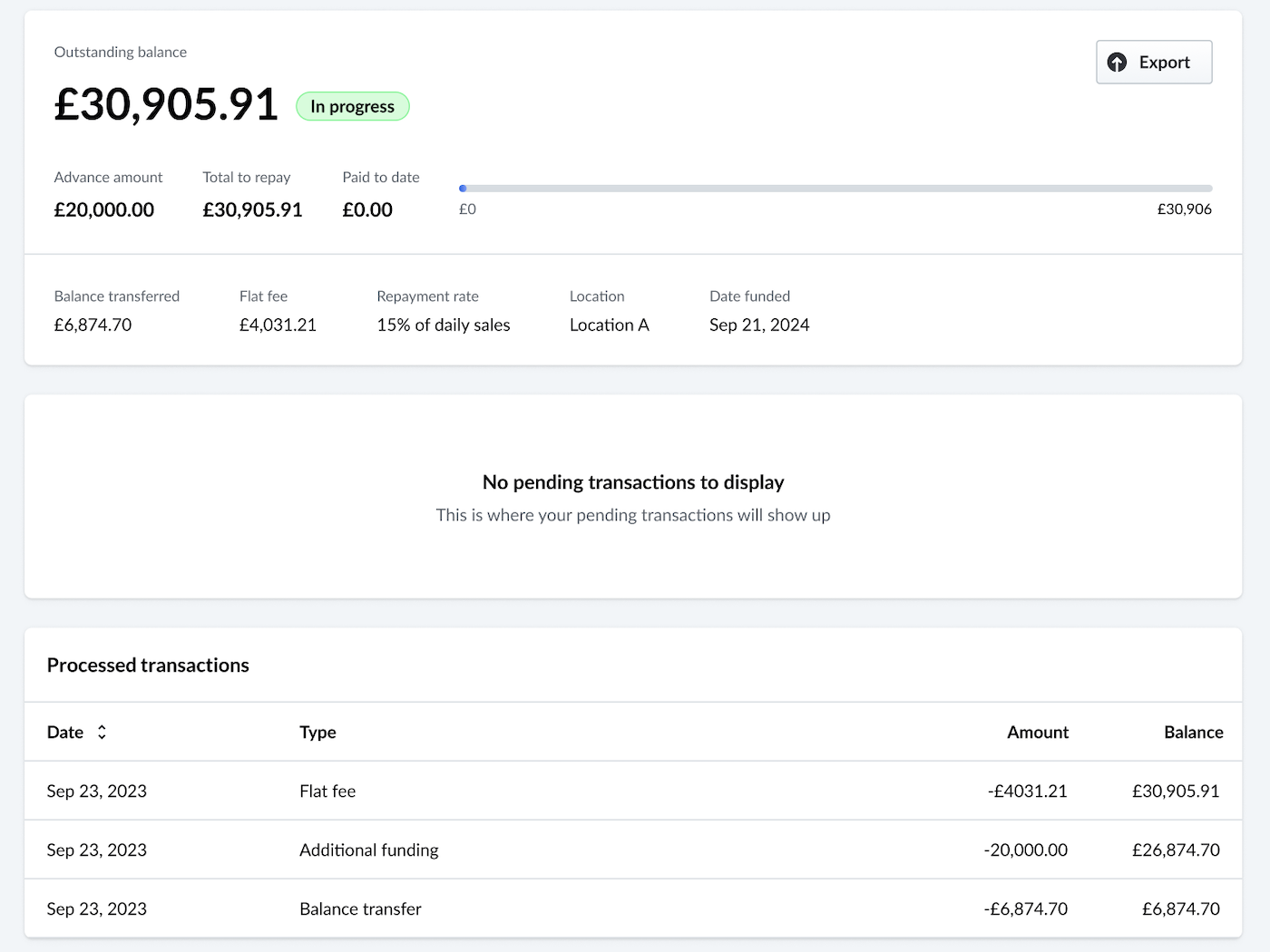Screen dimensions: 1270x952
Task: Sort the table by the Date column
Action: tap(77, 732)
